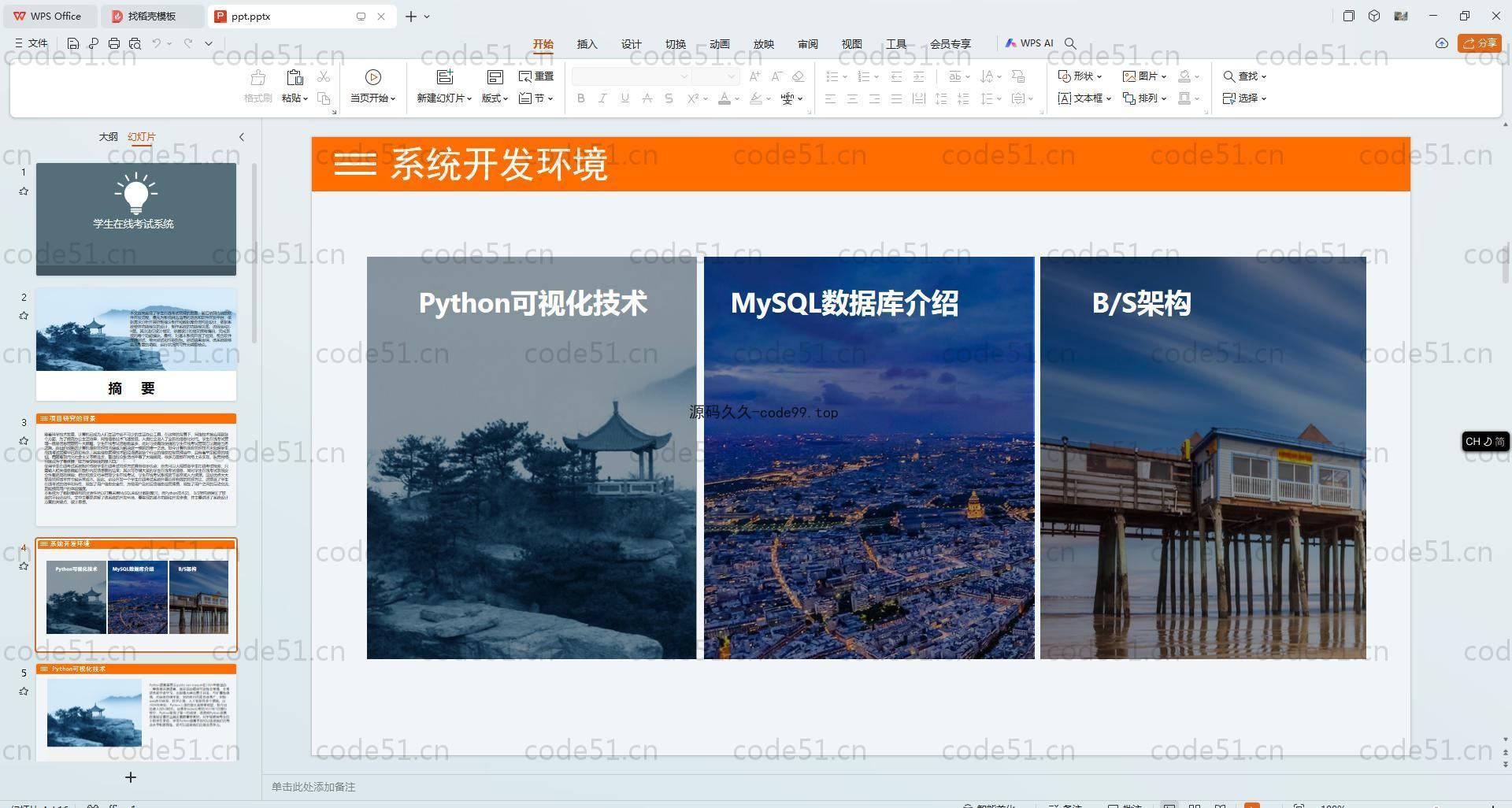
Task: Select slide 2 thumbnail titled 摘 要
Action: click(x=136, y=344)
